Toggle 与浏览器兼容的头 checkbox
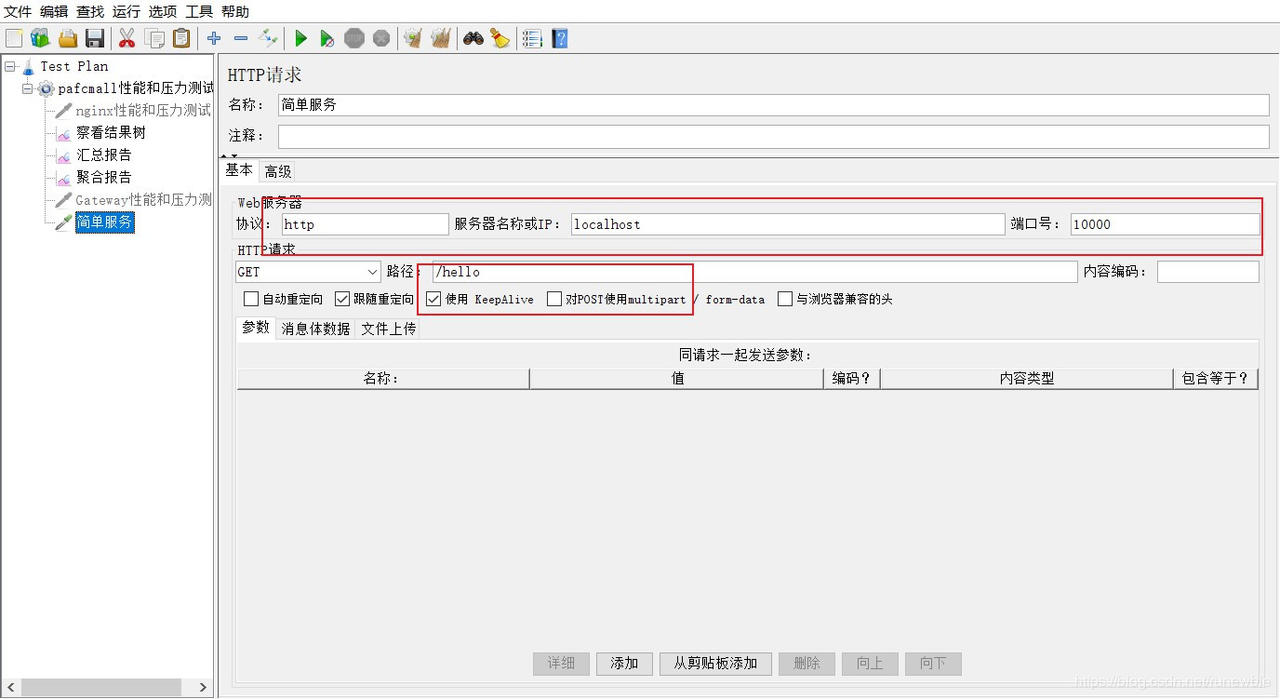The height and width of the screenshot is (699, 1280). pyautogui.click(x=786, y=299)
